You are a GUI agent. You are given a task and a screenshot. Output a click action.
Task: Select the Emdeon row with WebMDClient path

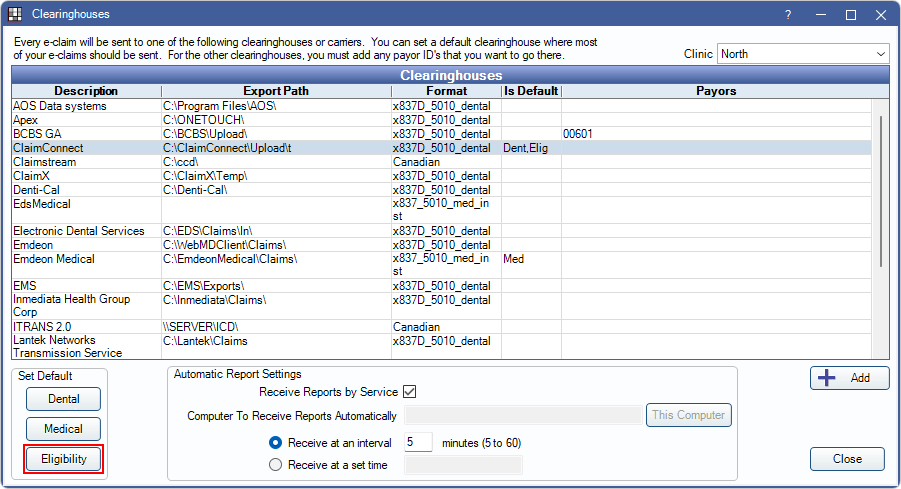tap(441, 245)
